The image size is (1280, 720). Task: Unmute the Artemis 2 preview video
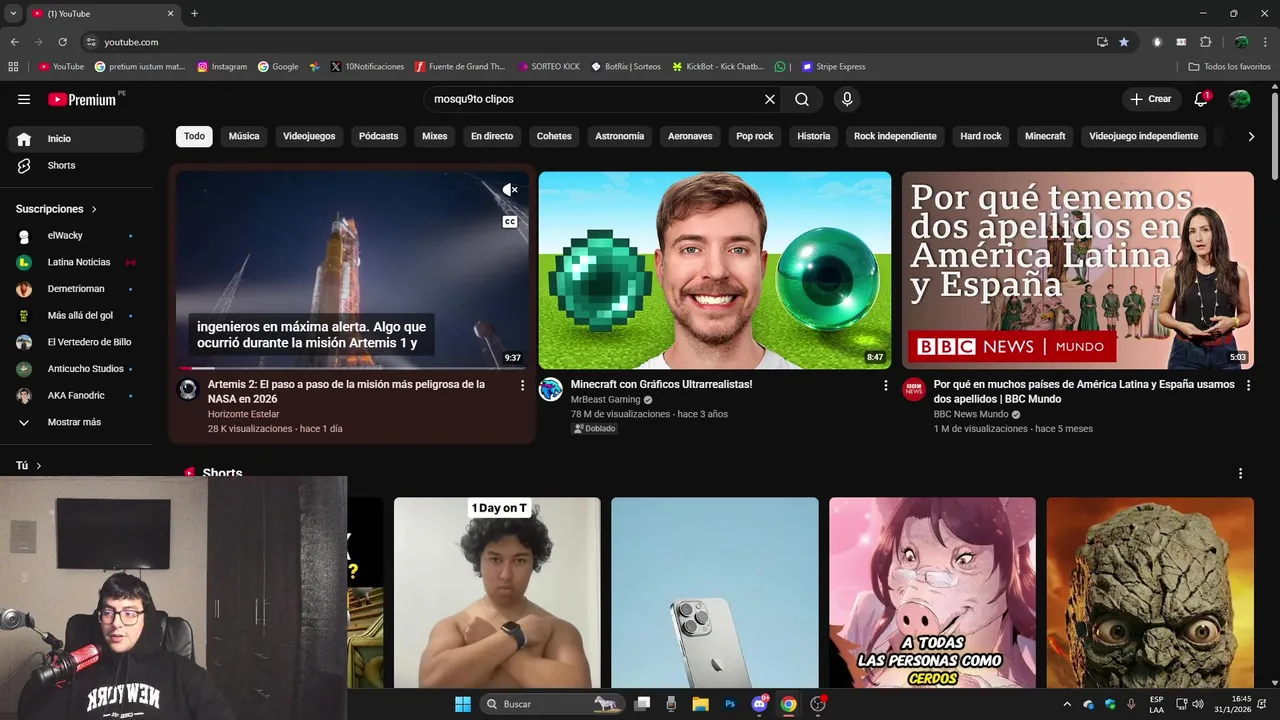click(x=510, y=190)
